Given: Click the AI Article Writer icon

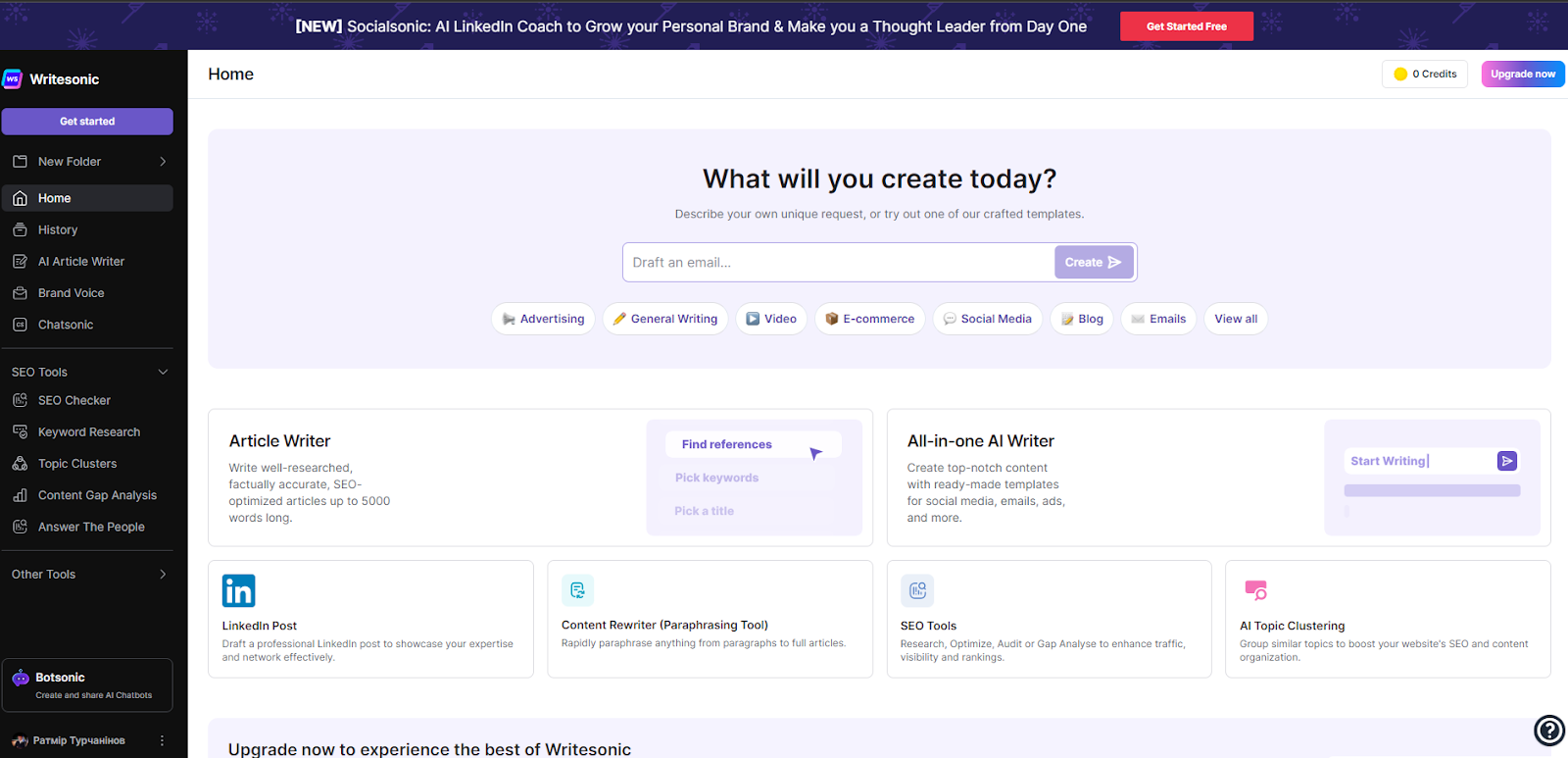Looking at the screenshot, I should 20,262.
